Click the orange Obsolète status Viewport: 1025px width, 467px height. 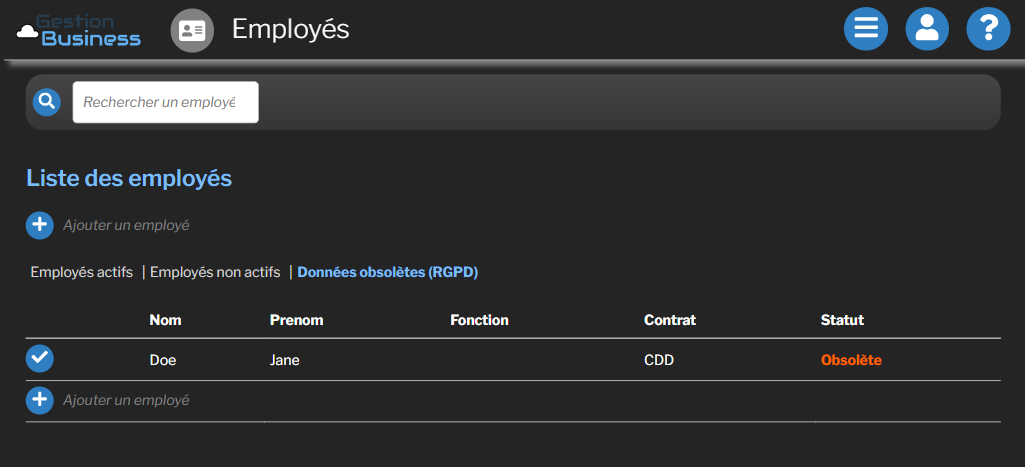point(851,360)
